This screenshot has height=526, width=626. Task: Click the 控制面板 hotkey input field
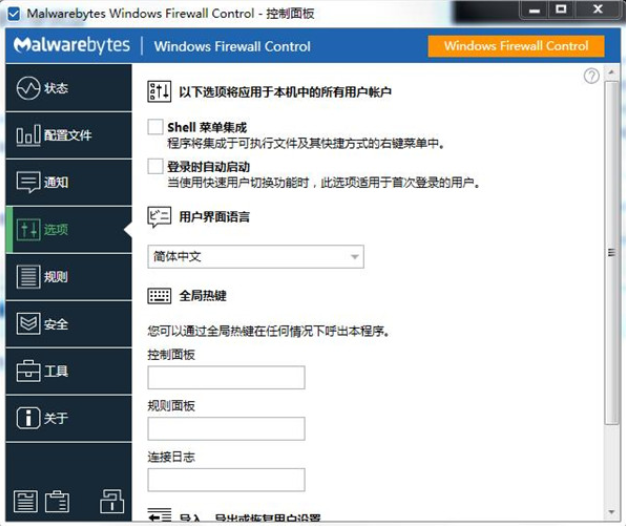click(226, 377)
